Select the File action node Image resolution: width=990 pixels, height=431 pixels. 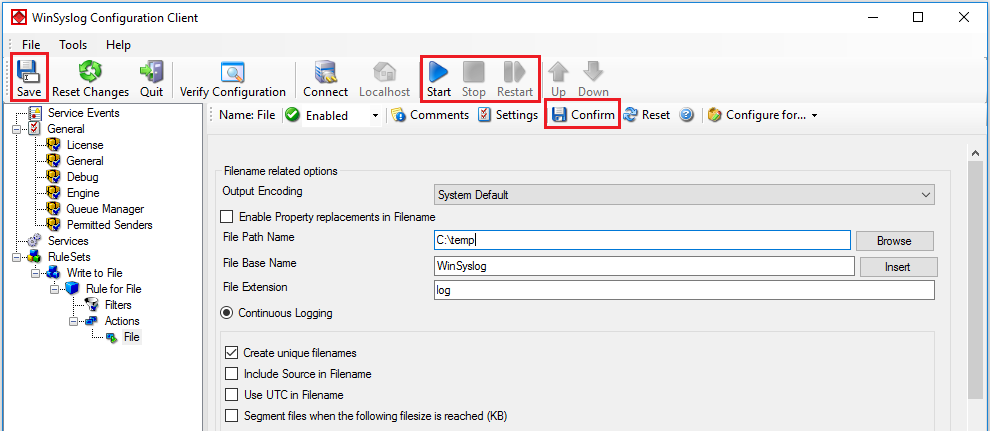click(131, 337)
